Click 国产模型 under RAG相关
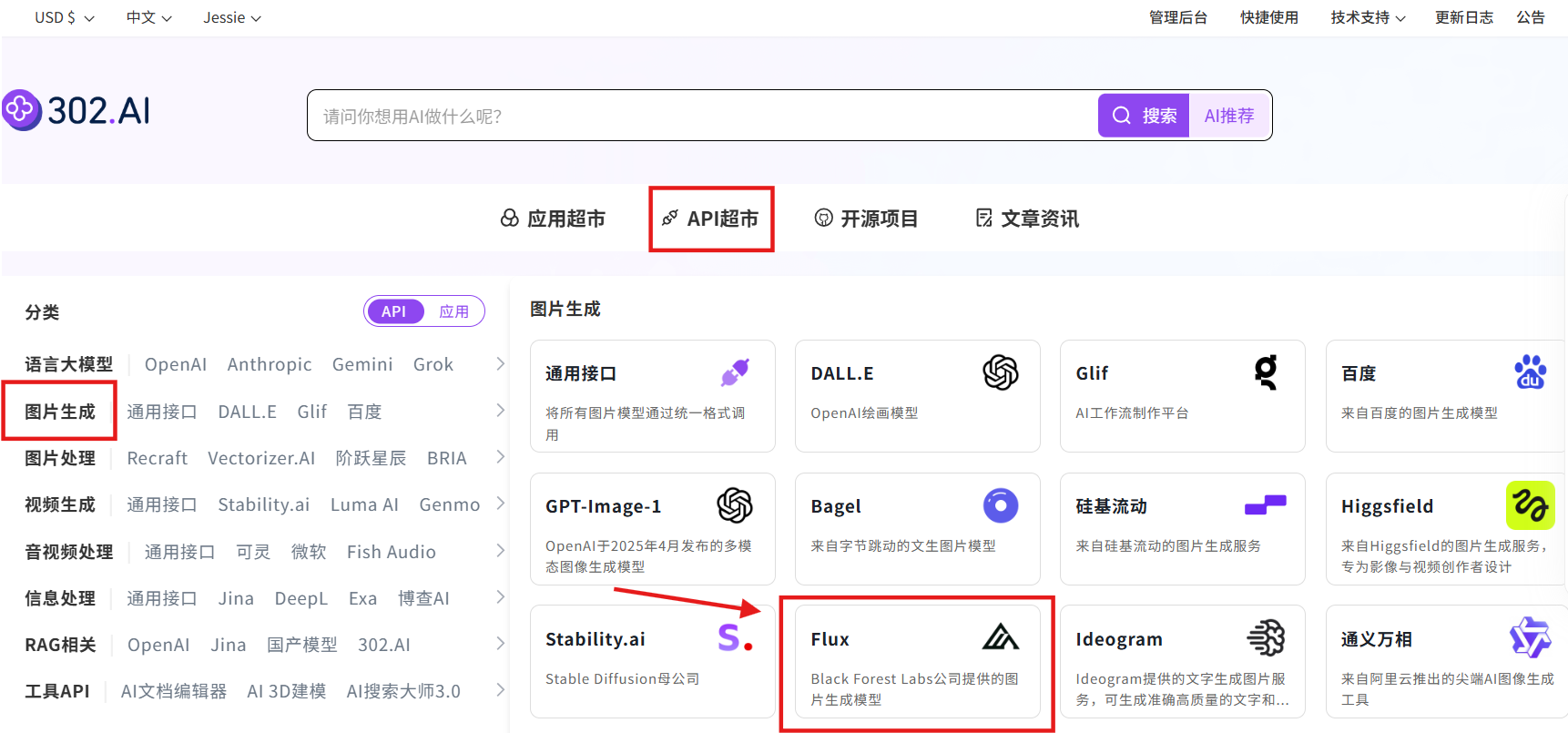Screen dimensions: 1568x733 tap(302, 645)
